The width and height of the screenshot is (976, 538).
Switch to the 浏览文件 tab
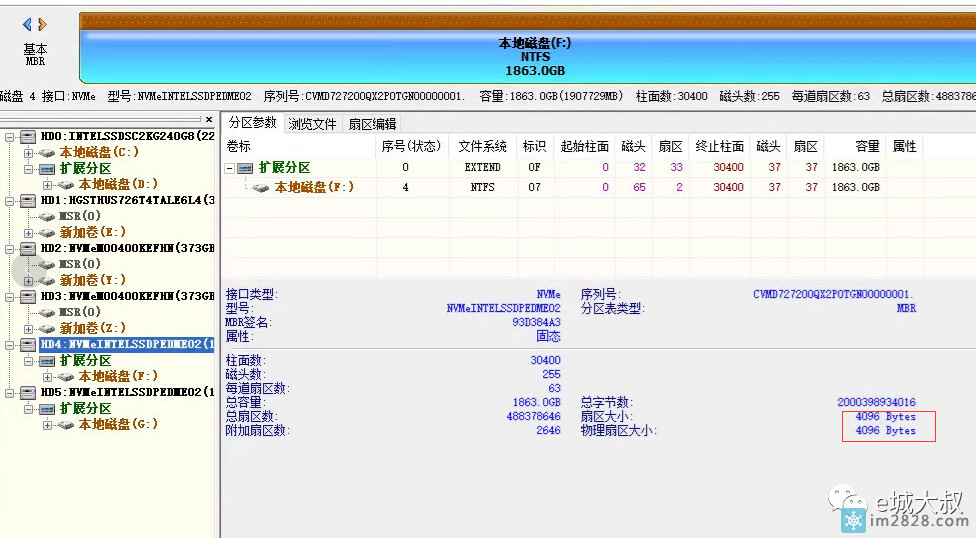point(312,124)
